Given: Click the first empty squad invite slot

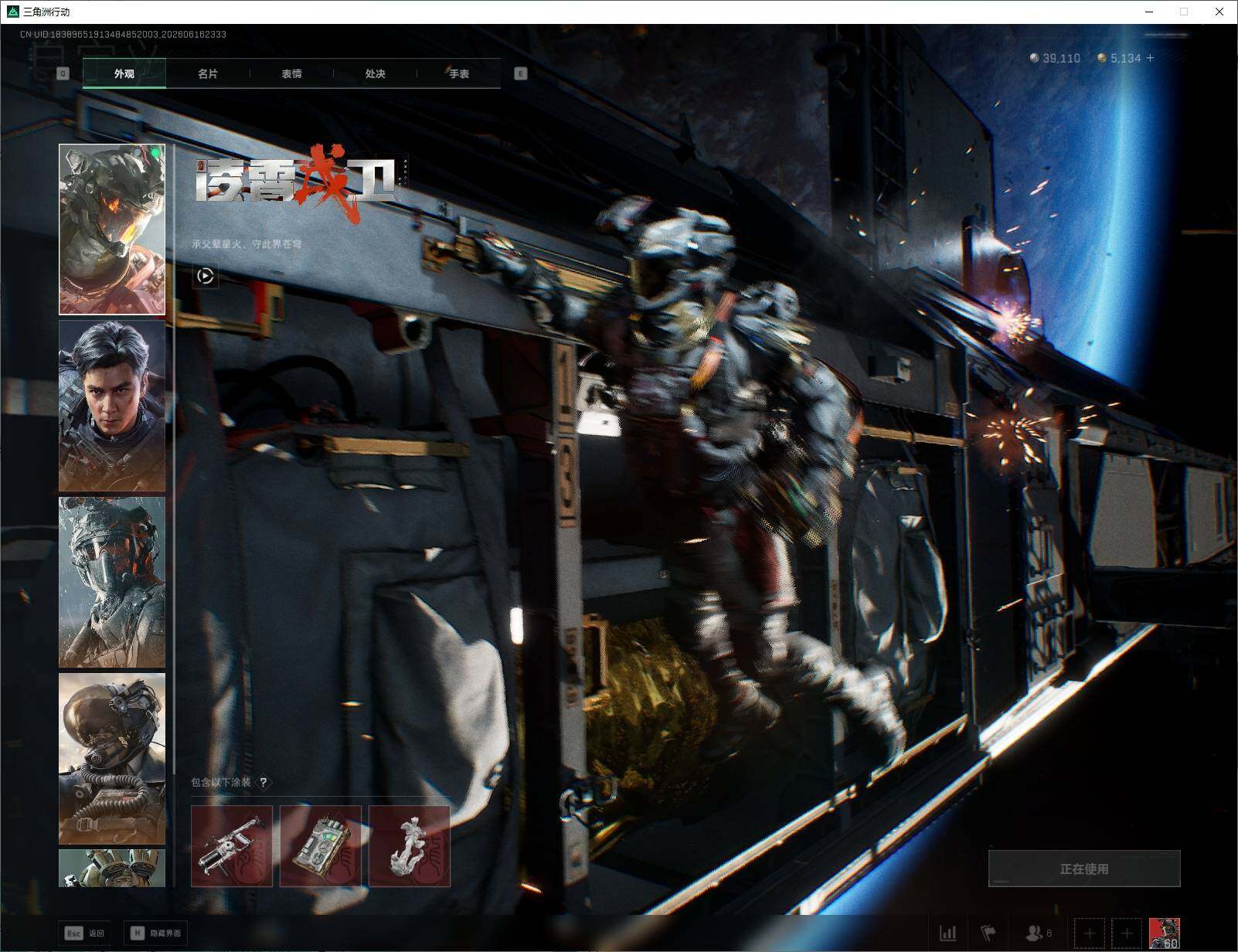Looking at the screenshot, I should click(1090, 933).
